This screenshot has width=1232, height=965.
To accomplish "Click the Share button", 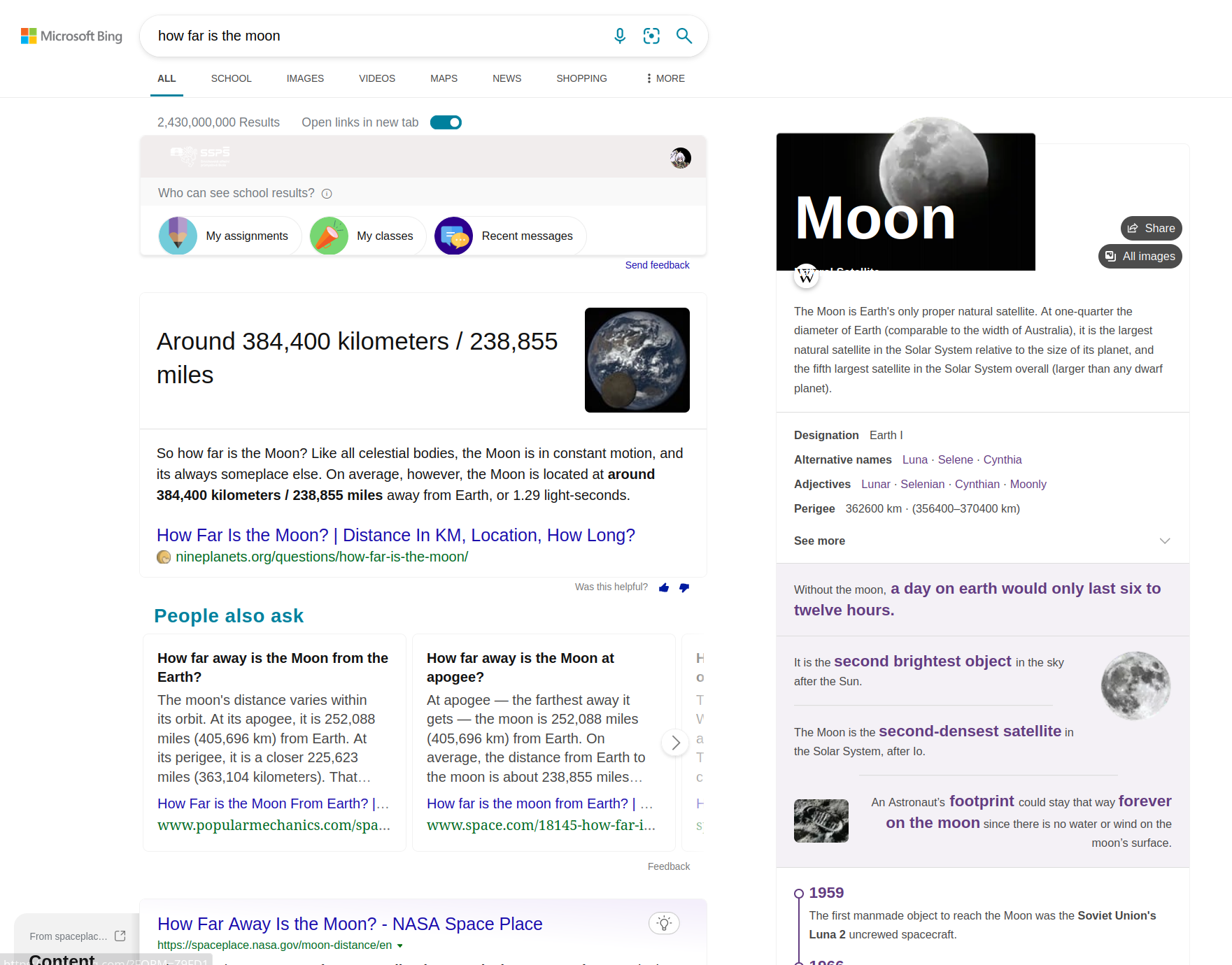I will point(1151,228).
